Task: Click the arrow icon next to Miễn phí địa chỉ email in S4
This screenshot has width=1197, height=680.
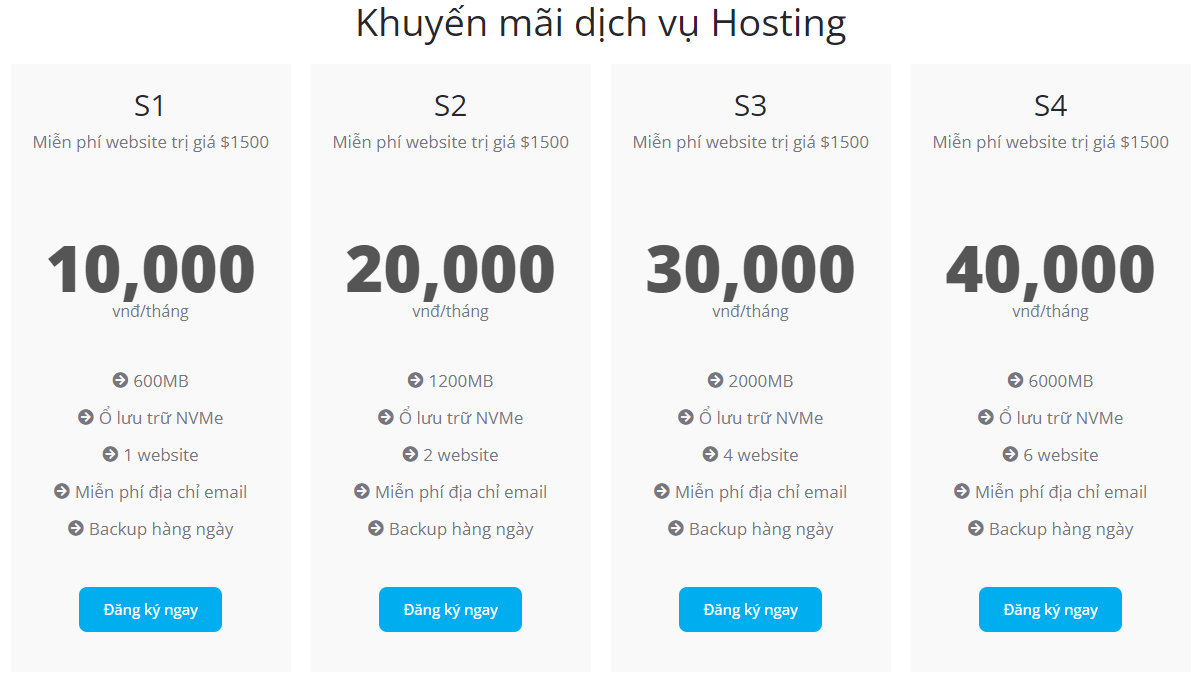Action: [x=961, y=491]
